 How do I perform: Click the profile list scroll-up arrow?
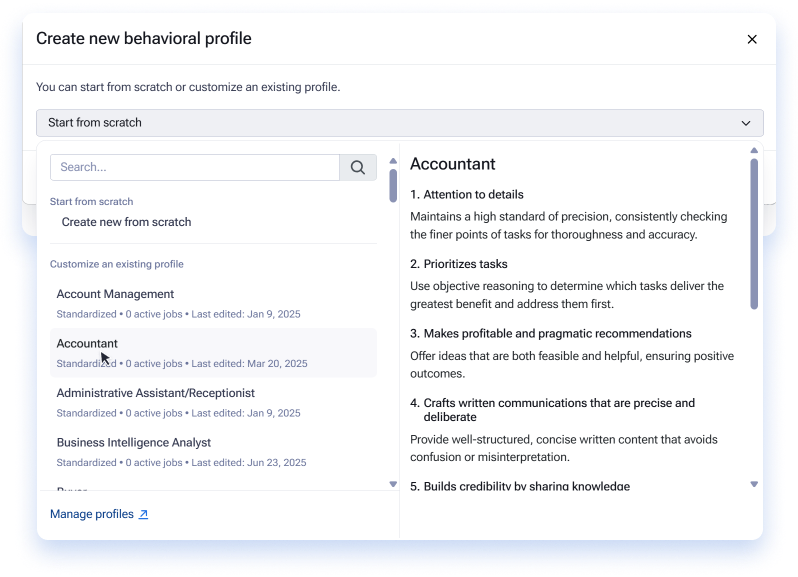pos(393,161)
